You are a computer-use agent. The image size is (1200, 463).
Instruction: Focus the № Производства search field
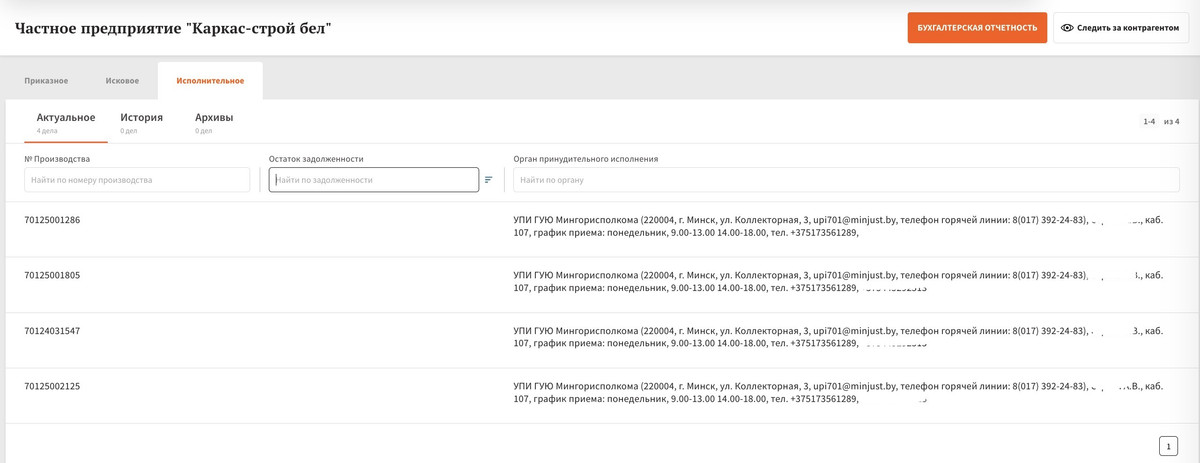(x=137, y=180)
